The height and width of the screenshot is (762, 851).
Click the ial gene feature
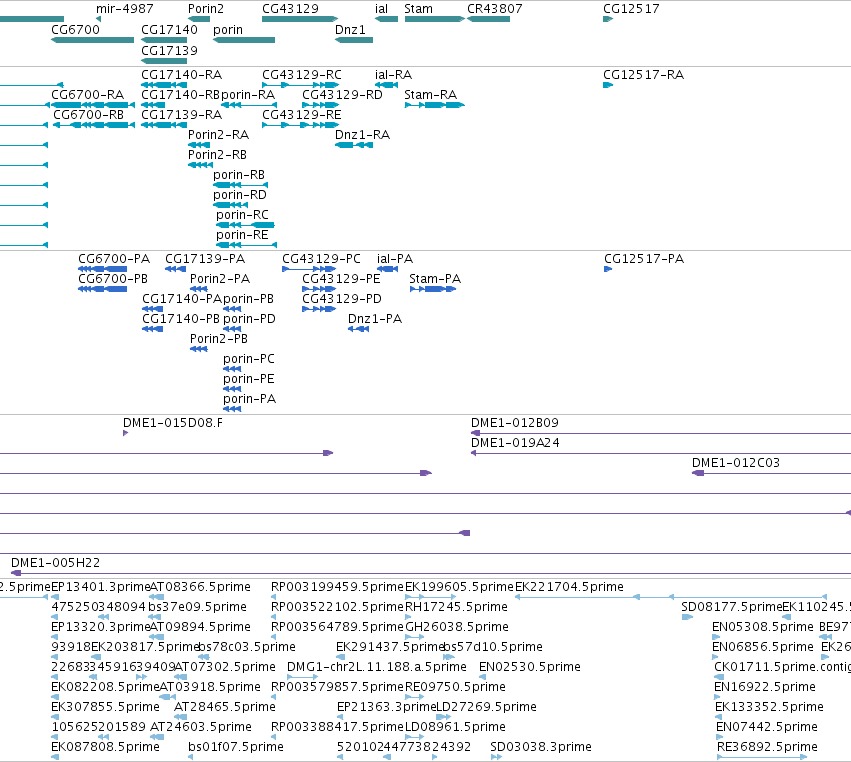pyautogui.click(x=386, y=19)
